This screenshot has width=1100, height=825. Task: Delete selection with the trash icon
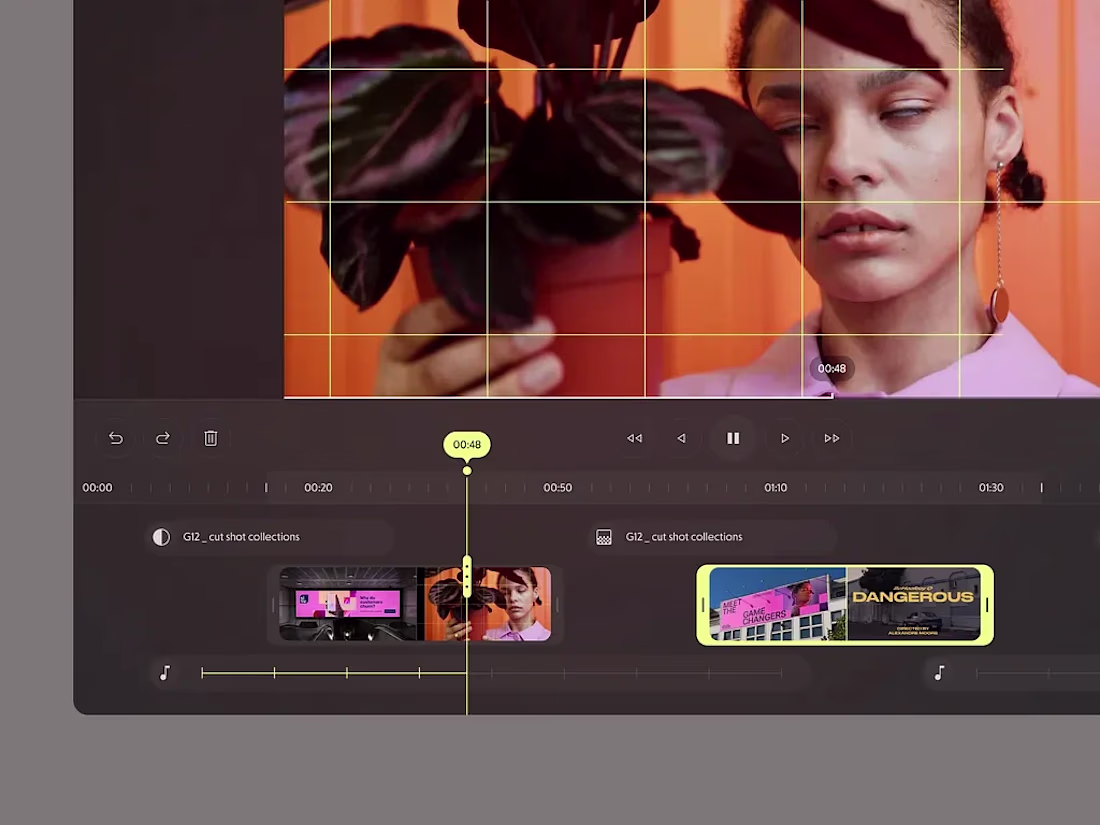pyautogui.click(x=210, y=438)
